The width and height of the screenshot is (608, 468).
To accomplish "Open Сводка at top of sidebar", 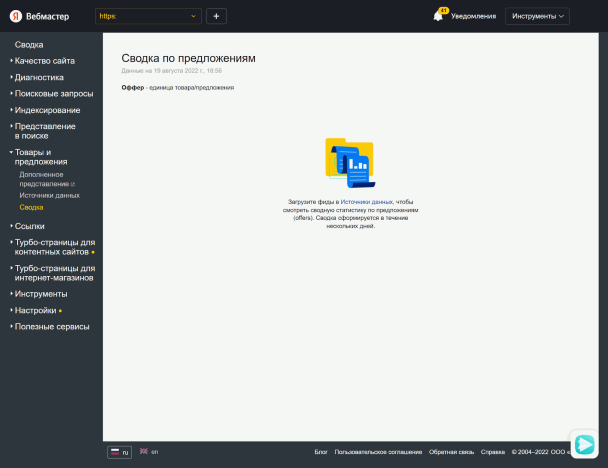I will tap(29, 45).
